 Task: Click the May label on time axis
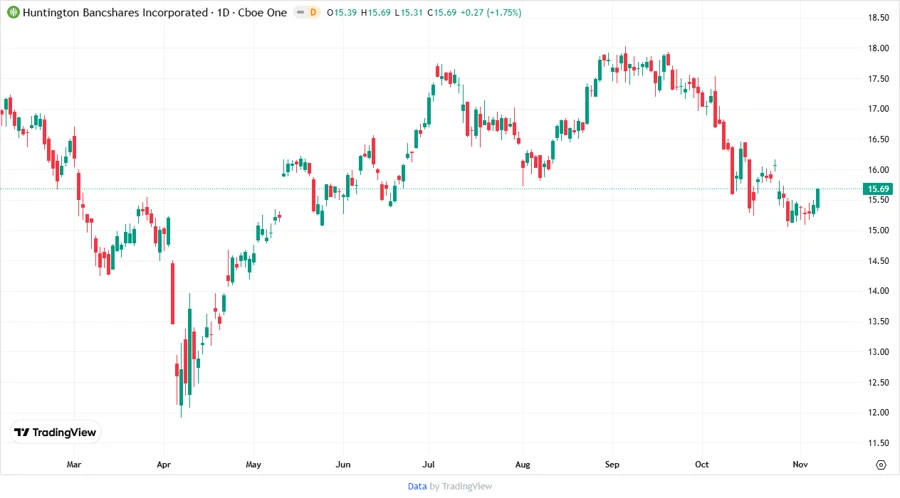pyautogui.click(x=253, y=464)
